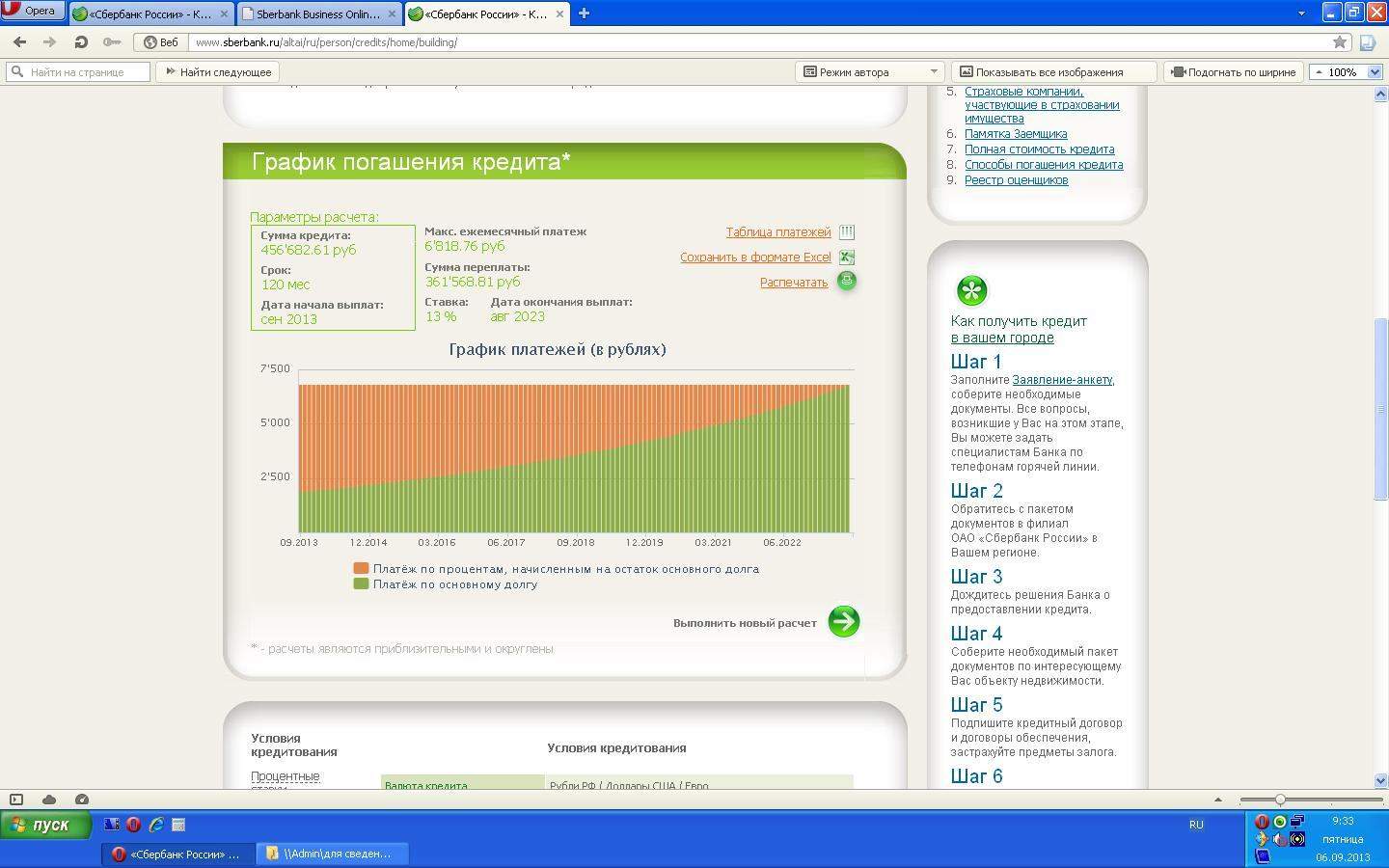
Task: Switch to «Сбербанк России» taskbar button
Action: tap(178, 854)
